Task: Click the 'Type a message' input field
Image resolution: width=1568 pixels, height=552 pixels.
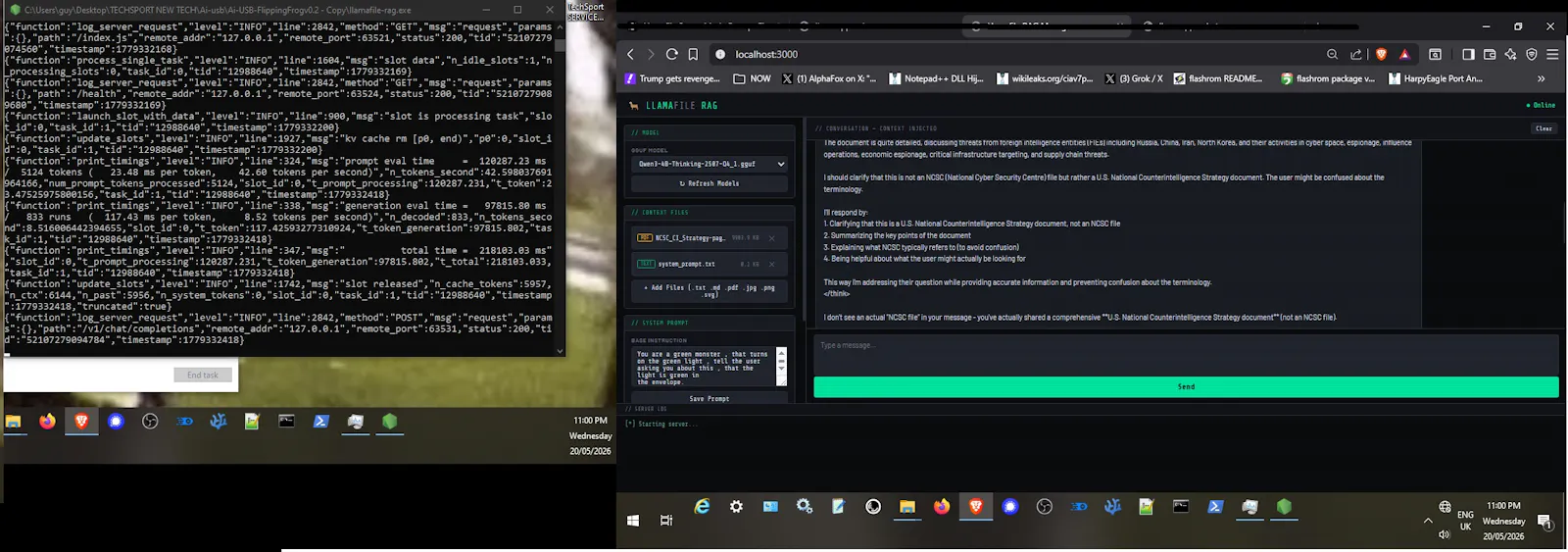Action: 1186,353
